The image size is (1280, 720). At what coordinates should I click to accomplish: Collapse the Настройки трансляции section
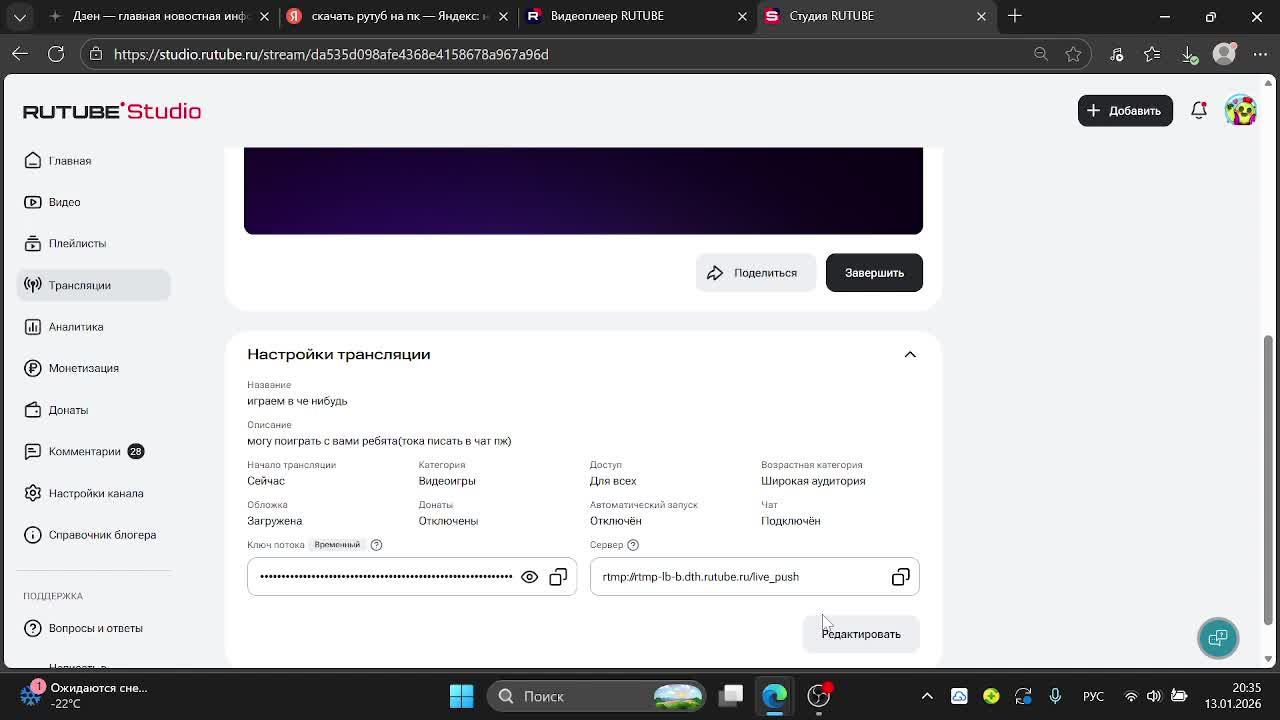pyautogui.click(x=910, y=354)
